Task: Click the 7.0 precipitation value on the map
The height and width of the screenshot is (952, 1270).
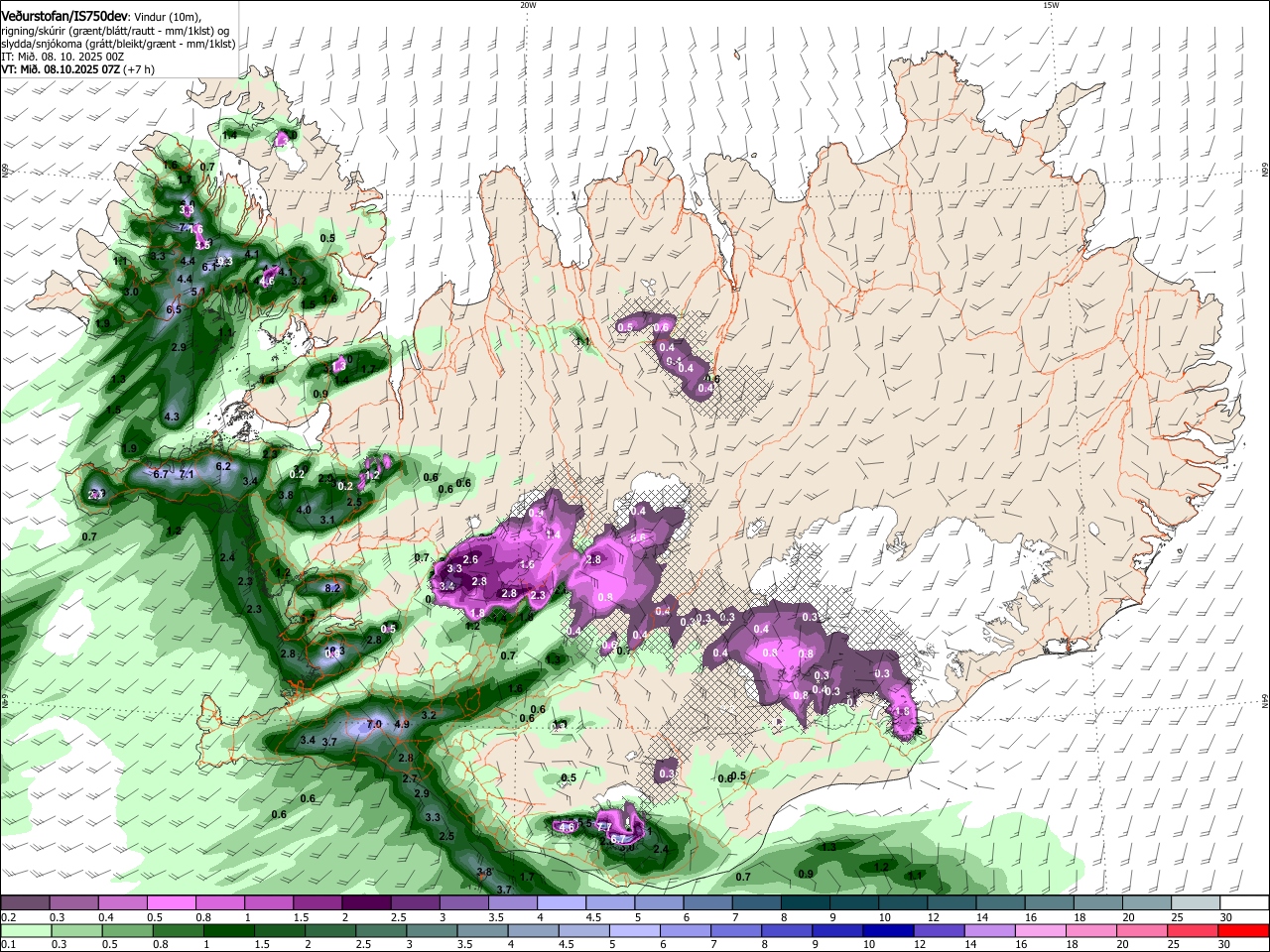Action: [x=374, y=724]
